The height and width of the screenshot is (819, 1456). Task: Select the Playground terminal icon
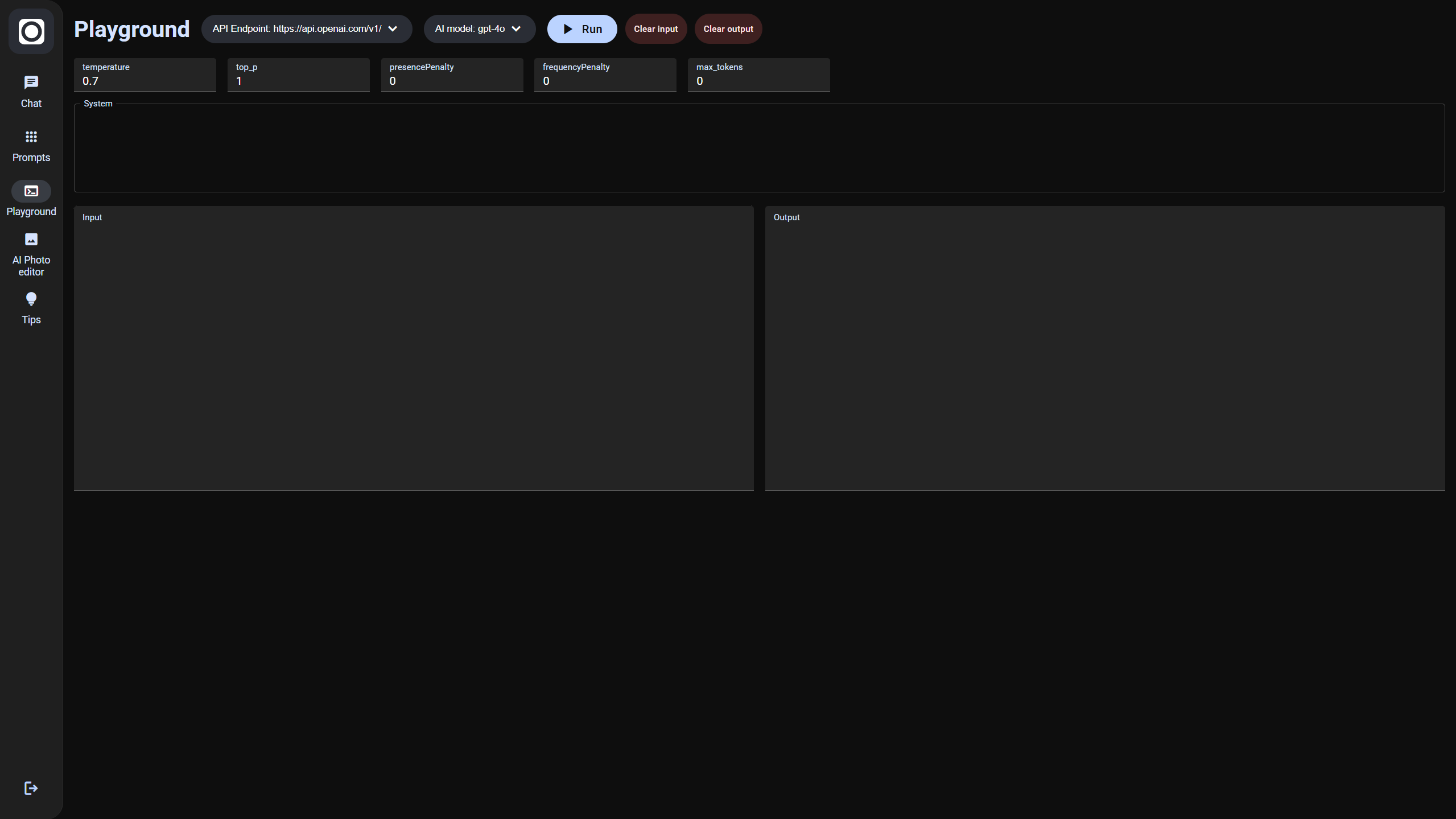pos(31,191)
